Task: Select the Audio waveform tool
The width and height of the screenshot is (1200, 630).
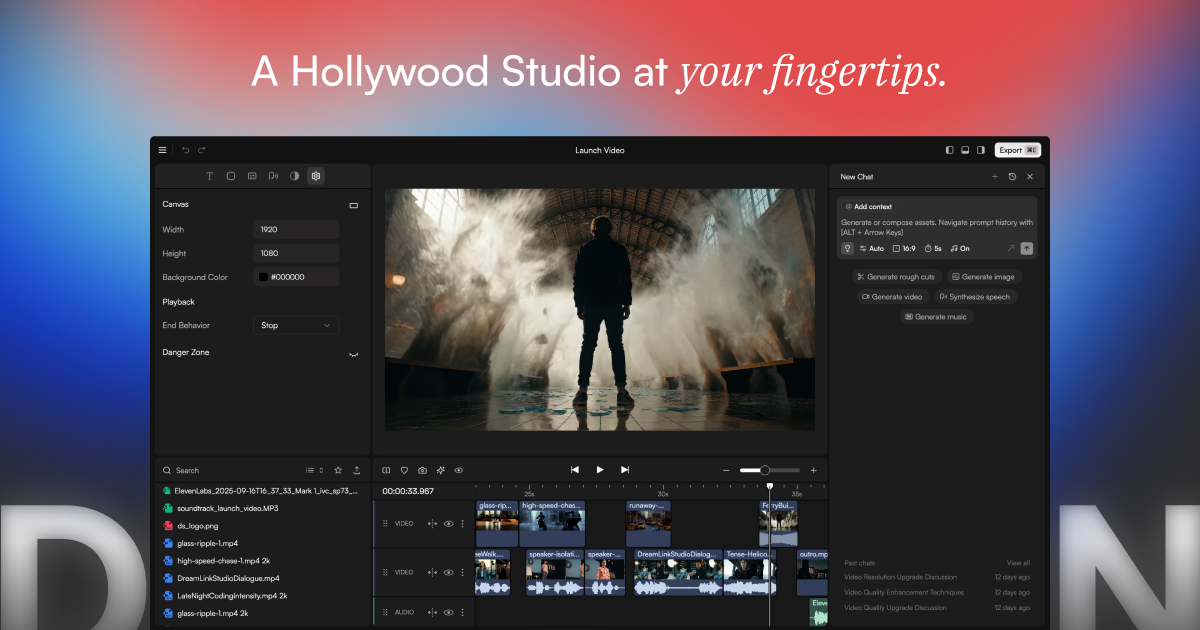Action: [x=273, y=176]
